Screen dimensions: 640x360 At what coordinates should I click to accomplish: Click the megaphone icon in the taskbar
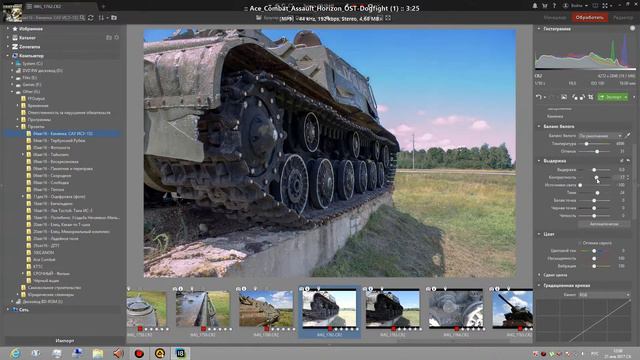118,353
